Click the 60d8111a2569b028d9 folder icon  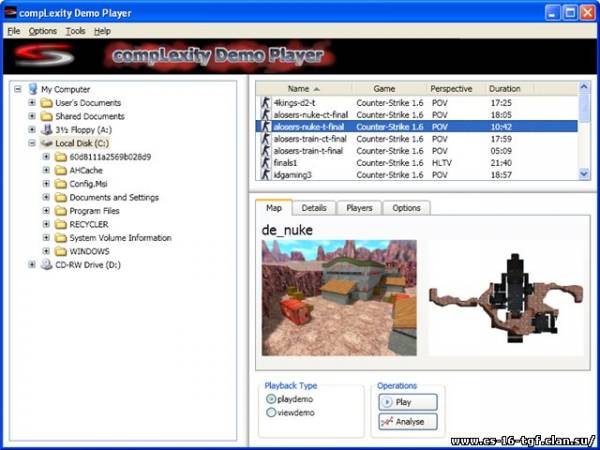click(60, 157)
